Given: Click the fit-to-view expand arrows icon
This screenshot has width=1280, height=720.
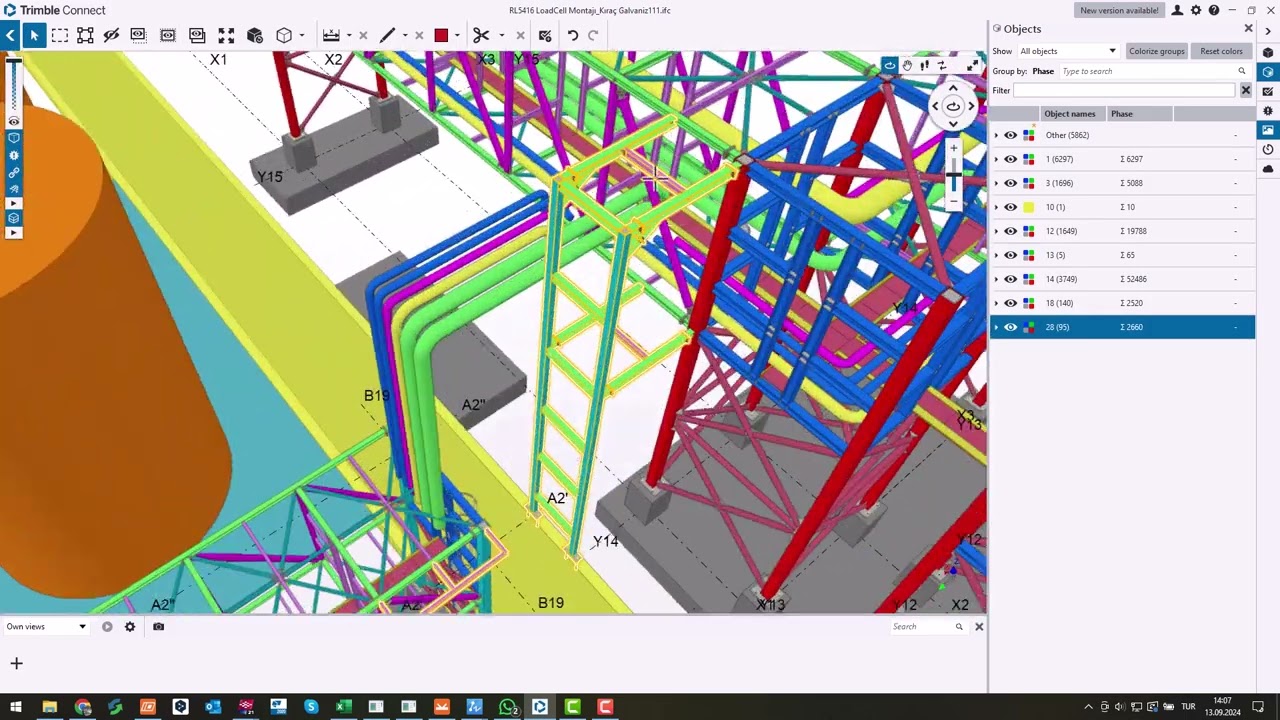Looking at the screenshot, I should click(x=226, y=35).
